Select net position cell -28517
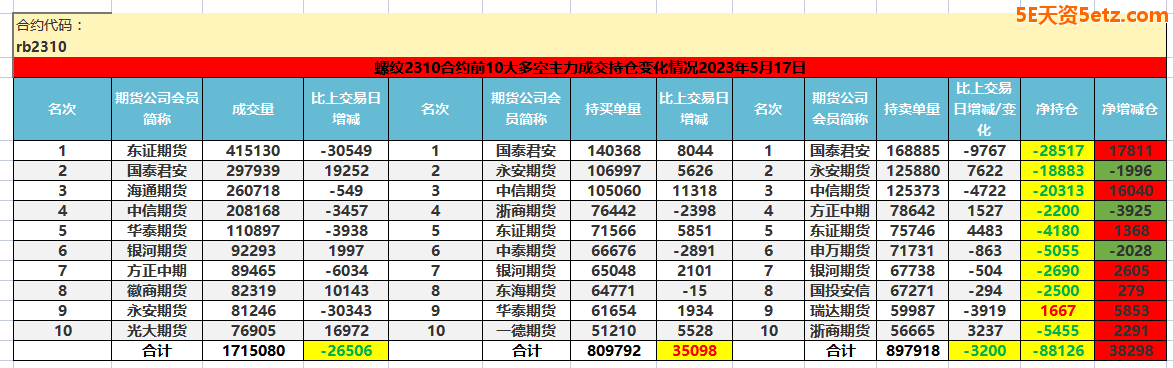 [x=1056, y=150]
